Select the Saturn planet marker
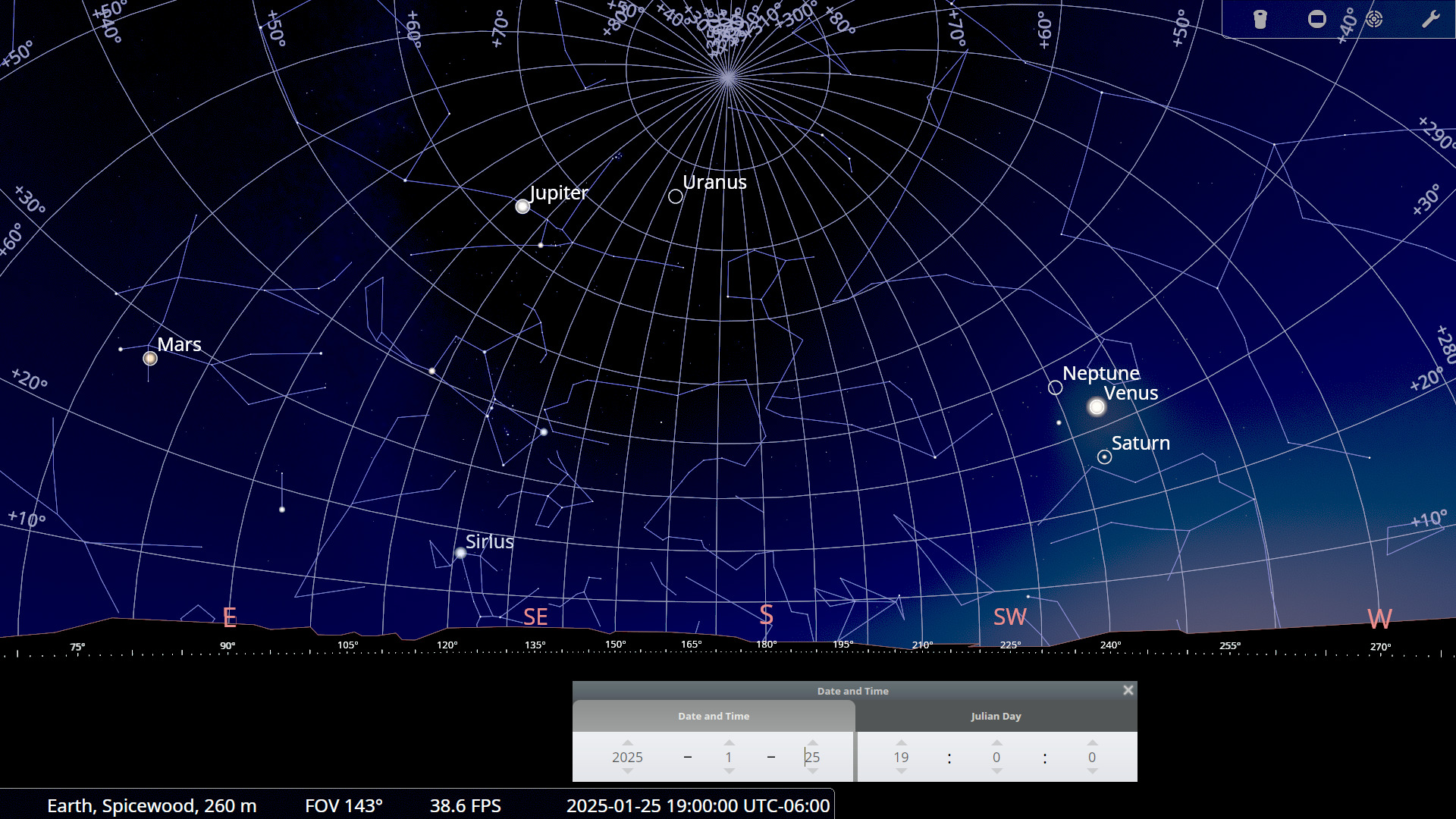1456x819 pixels. [x=1105, y=457]
